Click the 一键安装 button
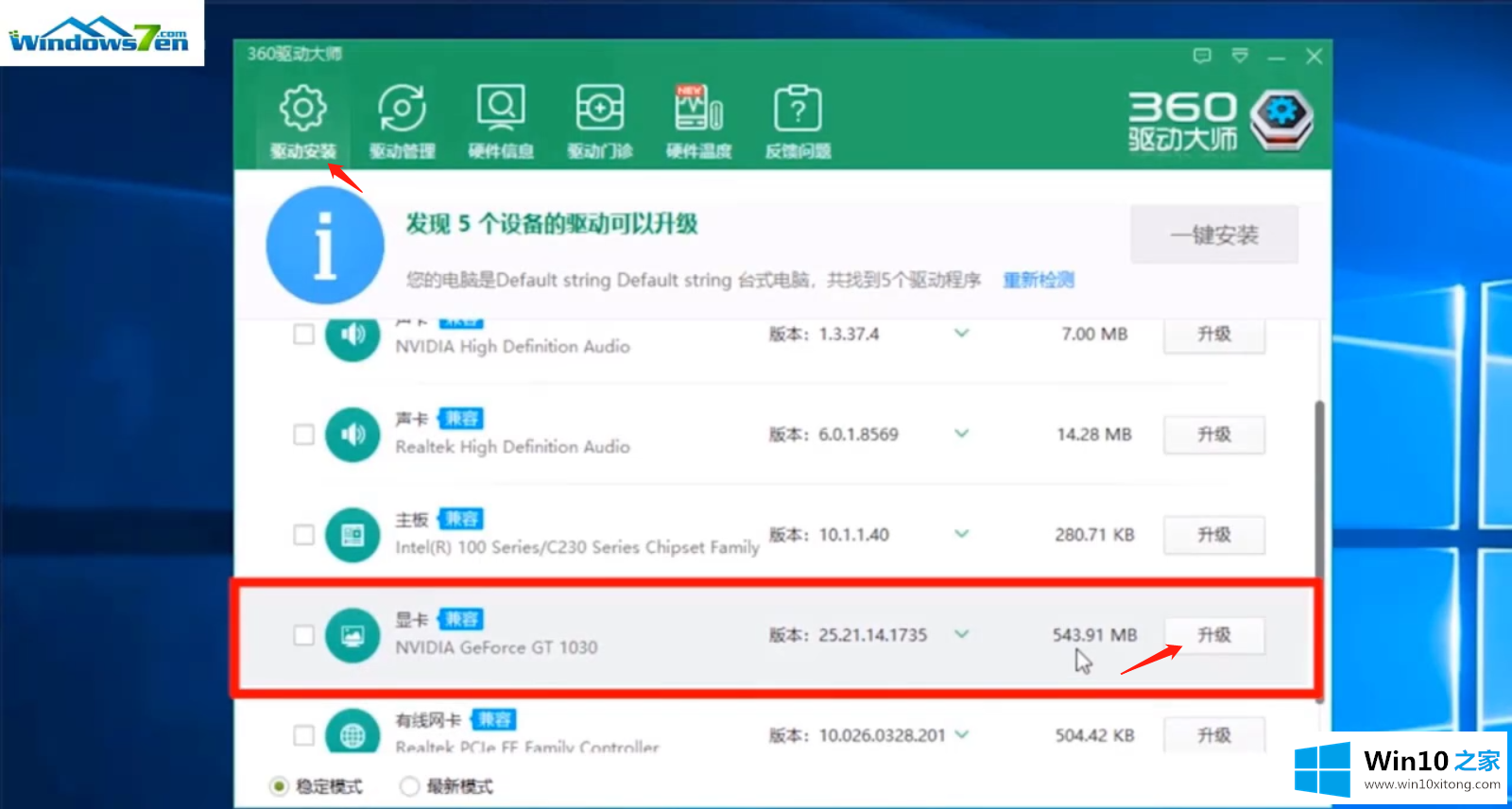The image size is (1512, 809). click(x=1214, y=234)
